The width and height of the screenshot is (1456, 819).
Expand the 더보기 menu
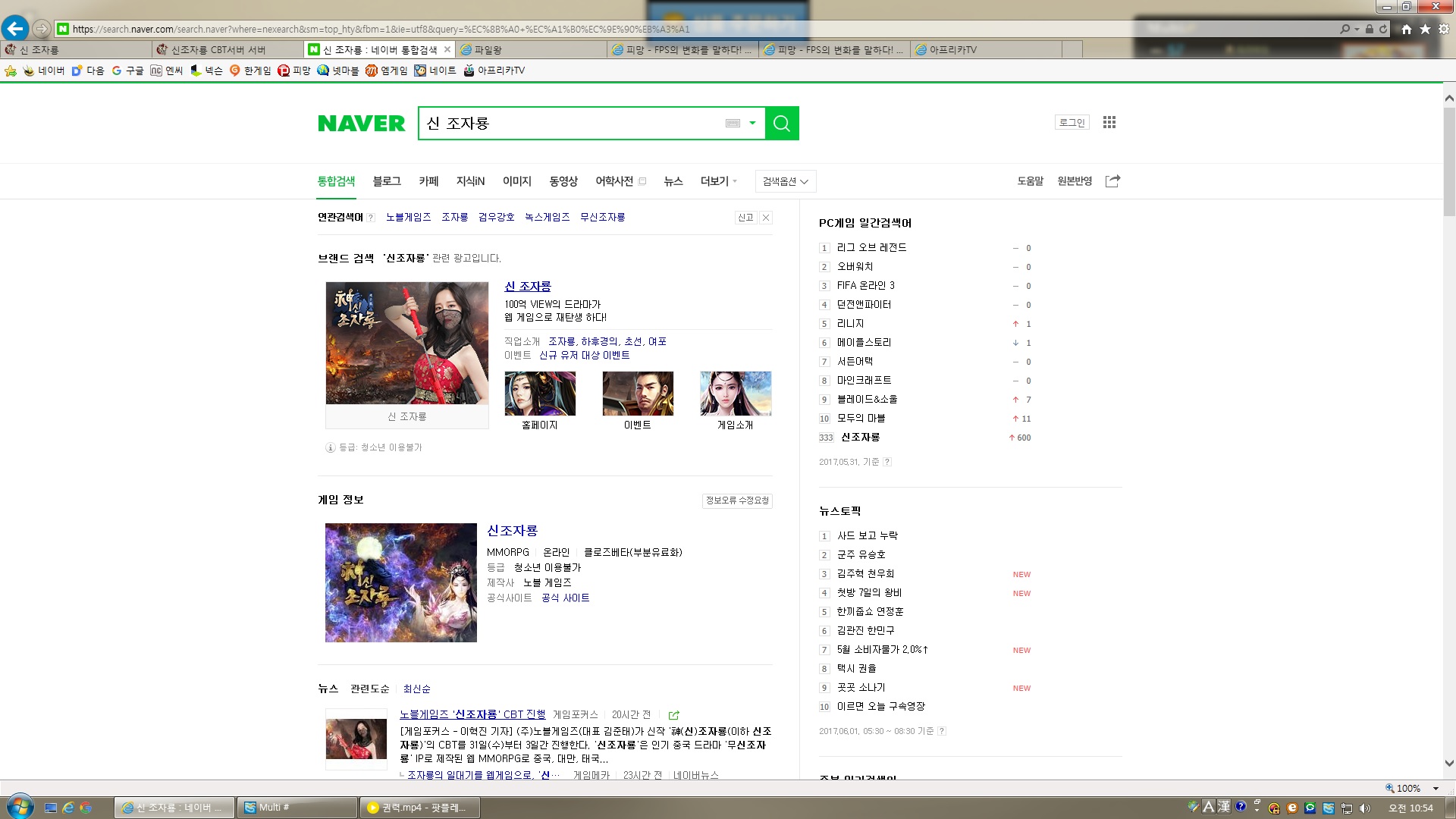[718, 181]
